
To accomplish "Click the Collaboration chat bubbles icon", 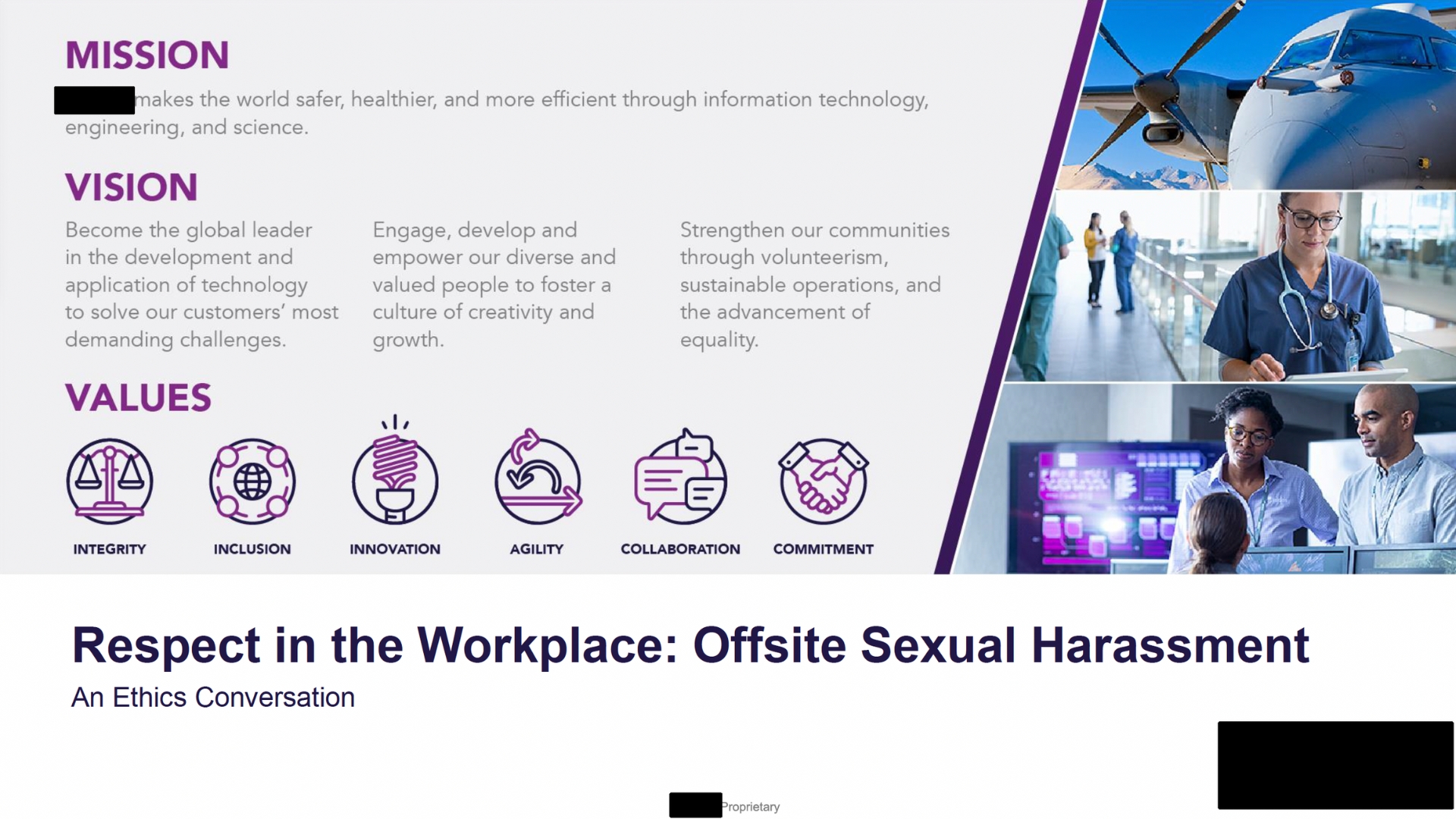I will pyautogui.click(x=680, y=479).
